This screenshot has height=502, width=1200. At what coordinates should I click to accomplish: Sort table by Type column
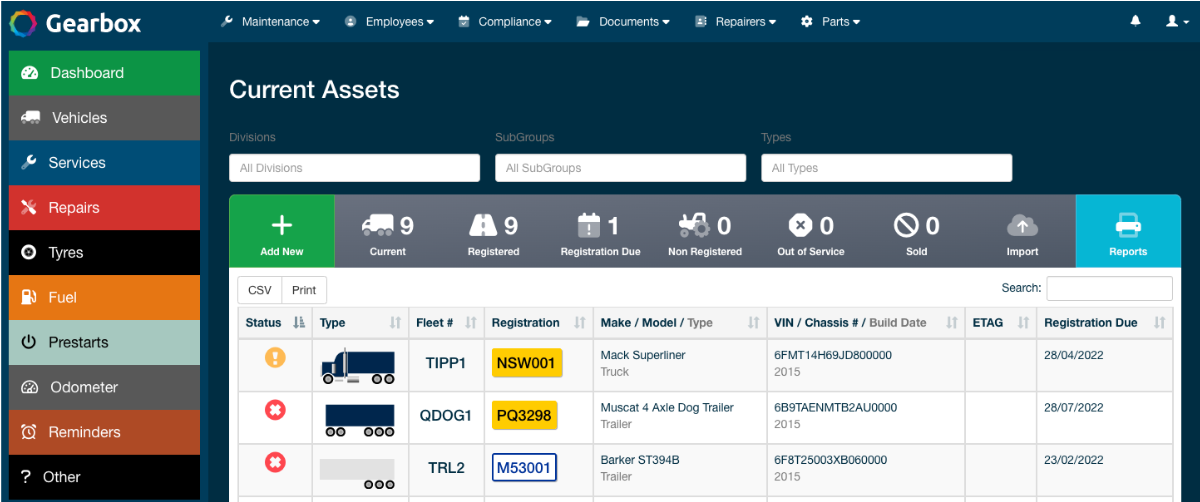(x=361, y=323)
